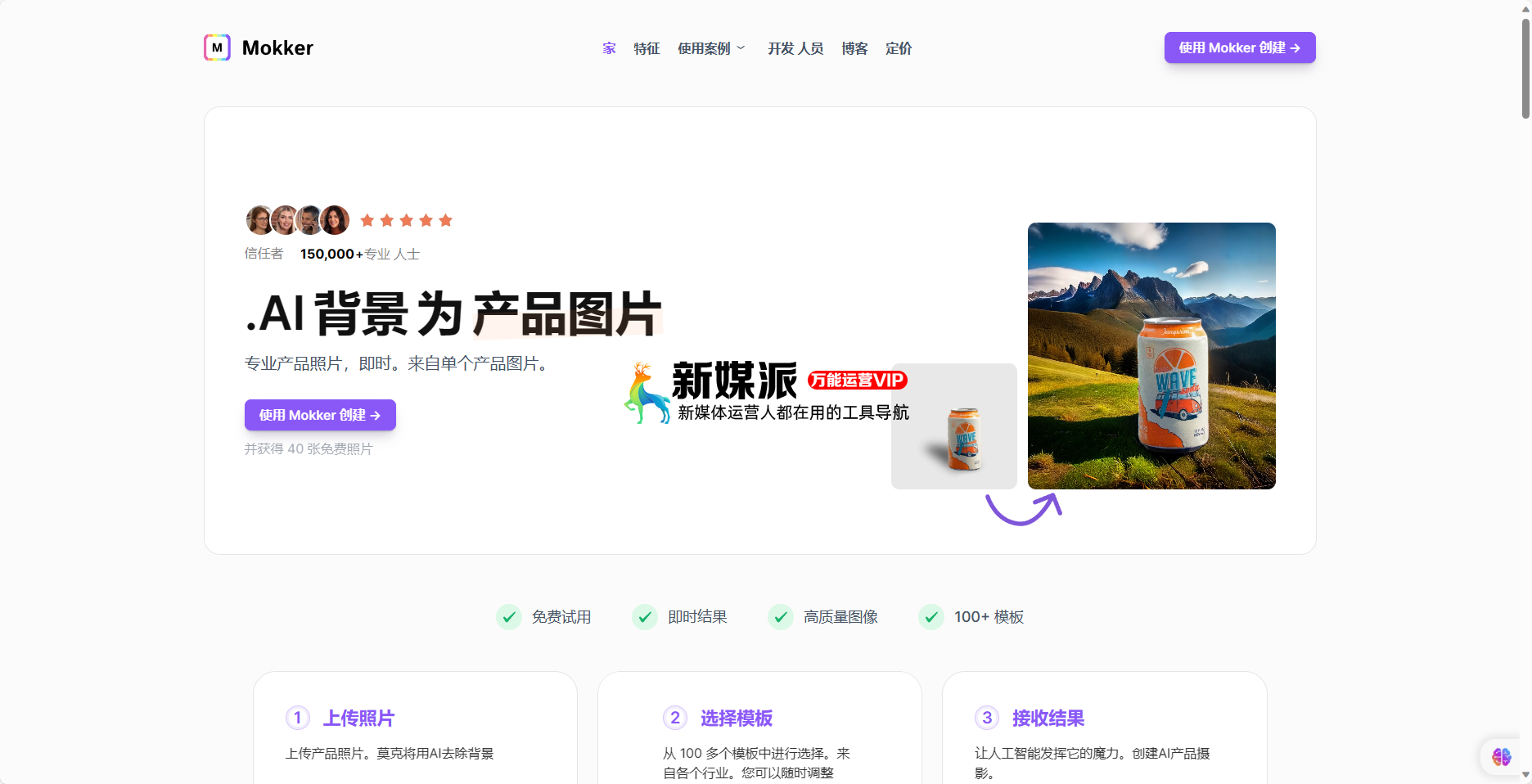
Task: Click the 即时结果 label
Action: pos(697,617)
